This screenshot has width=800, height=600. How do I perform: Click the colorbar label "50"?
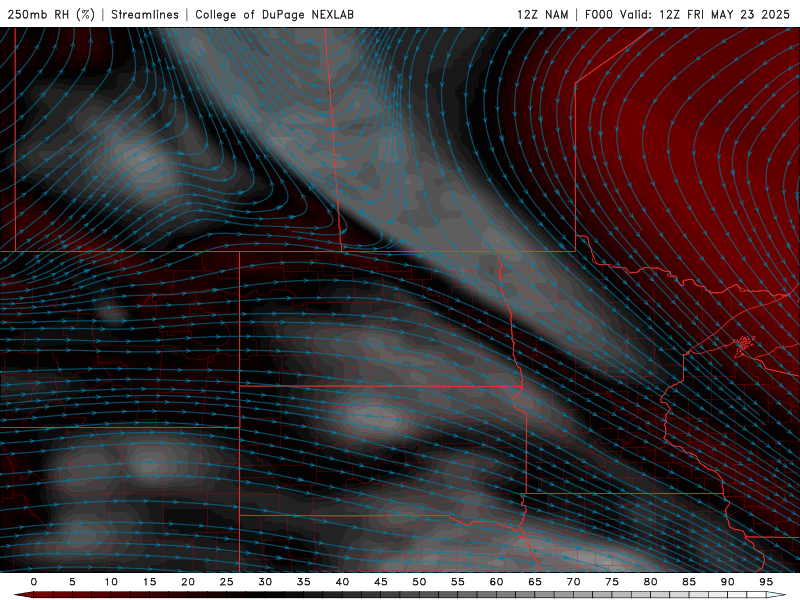[419, 582]
